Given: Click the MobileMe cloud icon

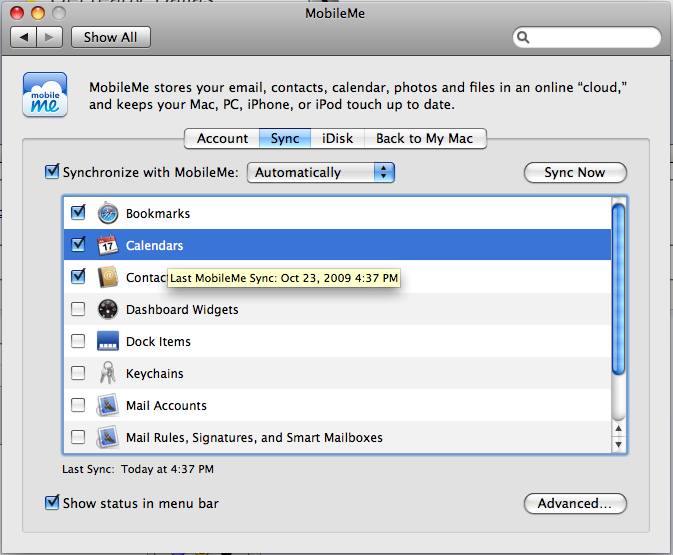Looking at the screenshot, I should tap(45, 95).
